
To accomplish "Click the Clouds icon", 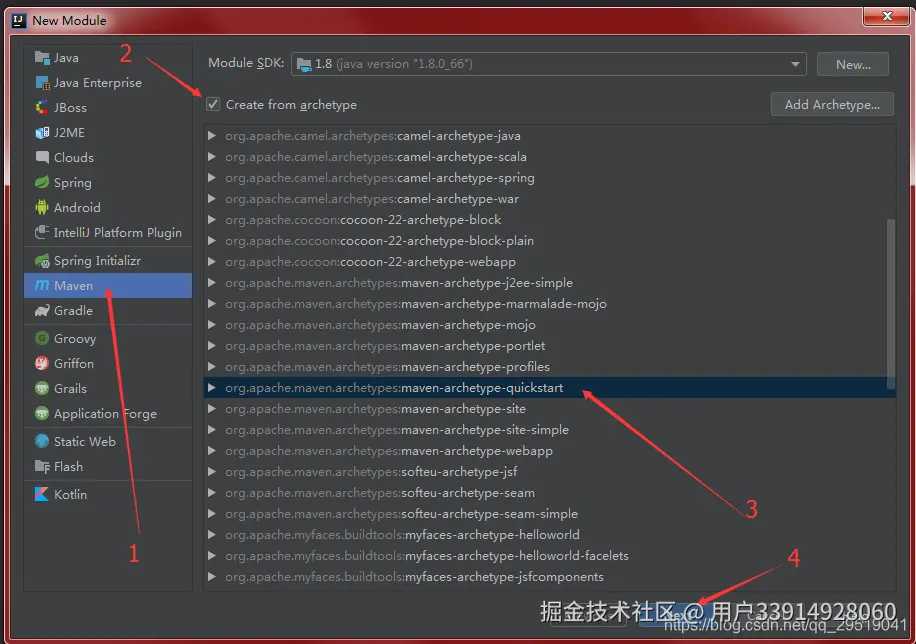I will tap(42, 157).
